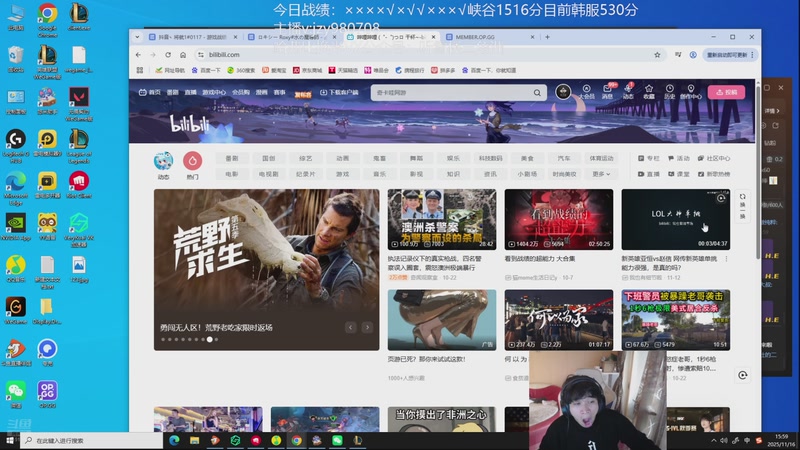Open the 下班警员被暴躁老哥袭击 thumbnail
This screenshot has height=450, width=800.
point(676,320)
